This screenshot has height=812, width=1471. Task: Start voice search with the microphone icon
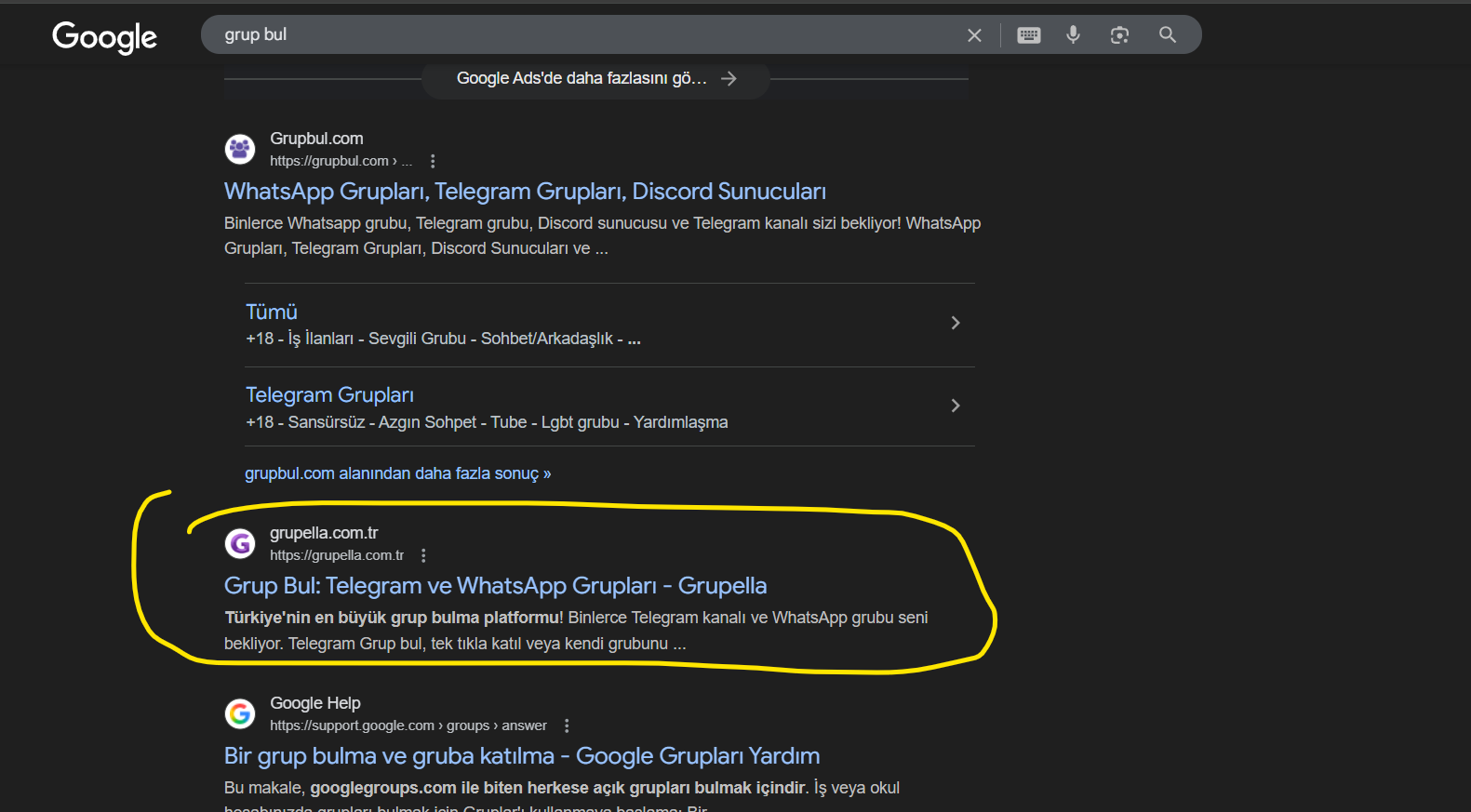tap(1074, 35)
